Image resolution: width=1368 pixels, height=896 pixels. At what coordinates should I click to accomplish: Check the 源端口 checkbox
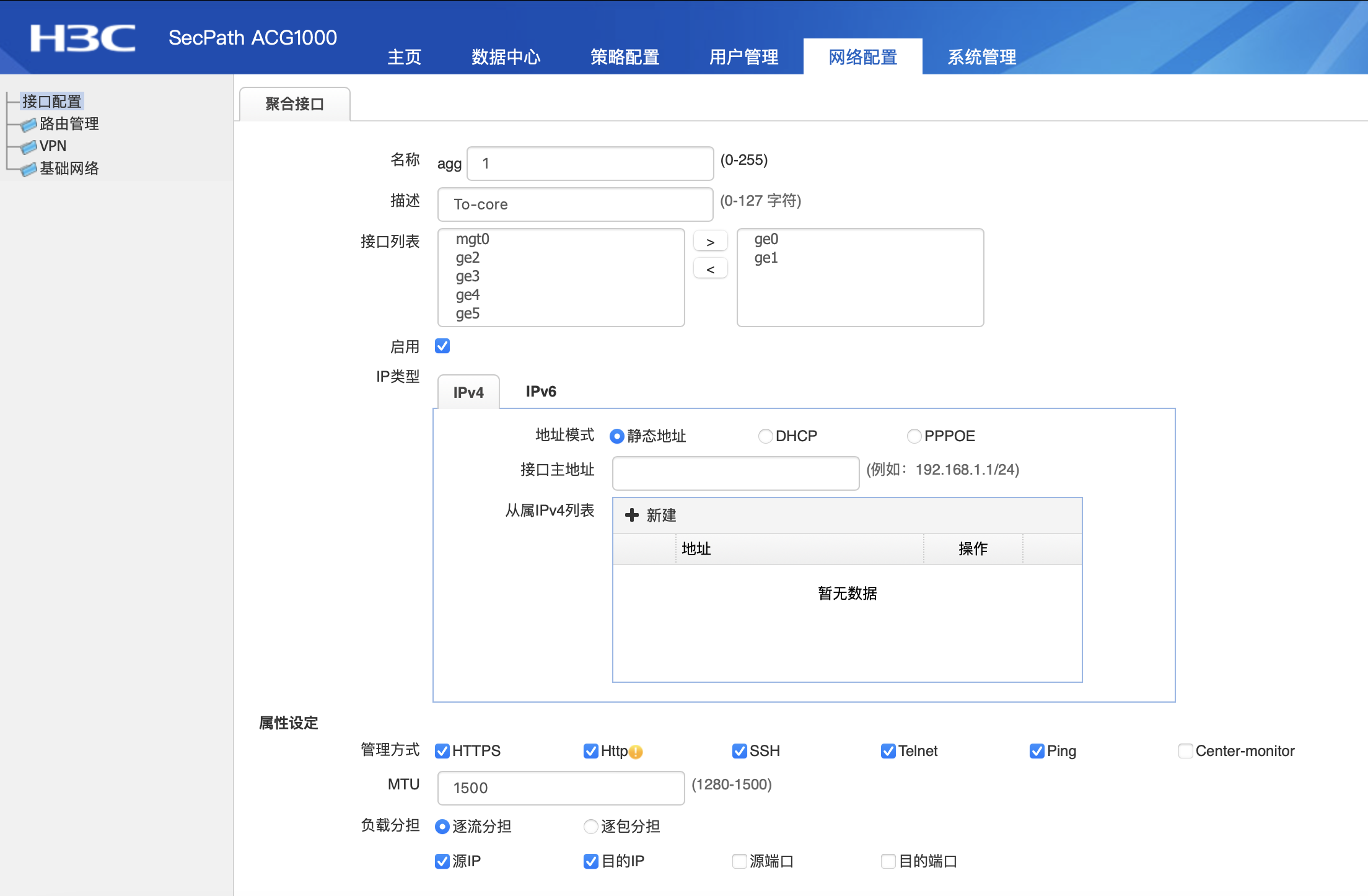[739, 861]
